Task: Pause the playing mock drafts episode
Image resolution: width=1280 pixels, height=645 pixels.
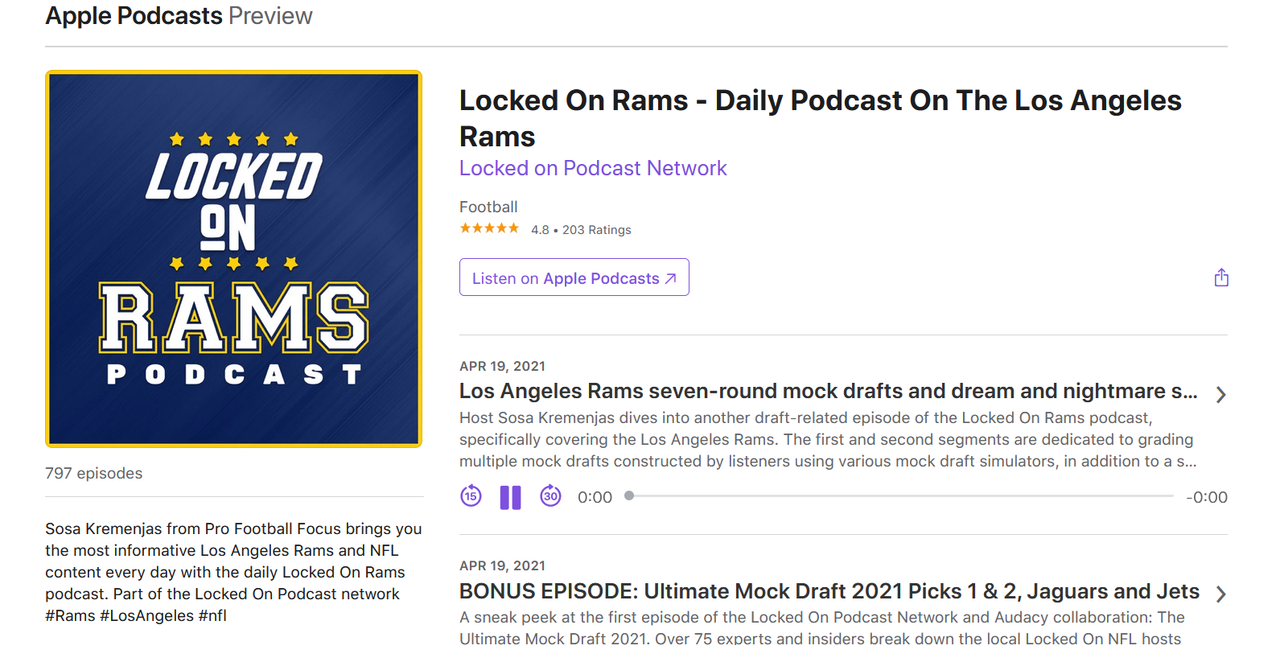Action: 511,497
